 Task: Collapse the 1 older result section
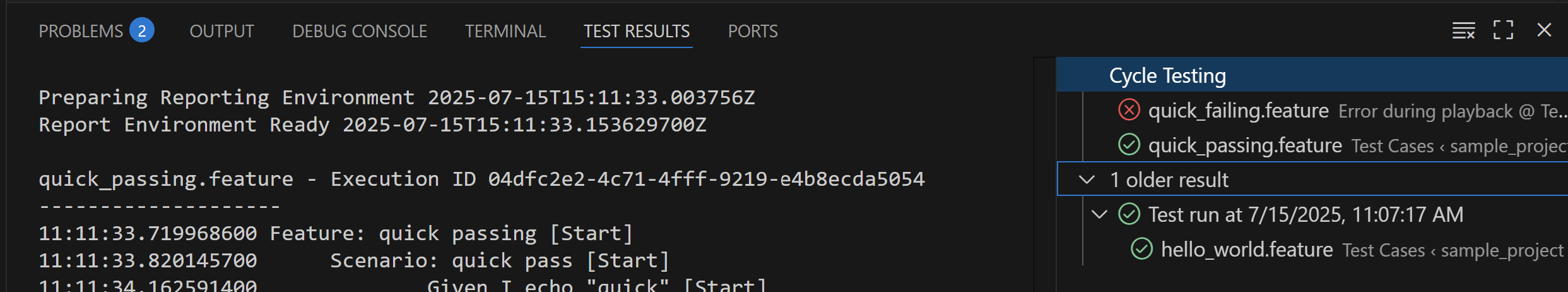pos(1087,179)
